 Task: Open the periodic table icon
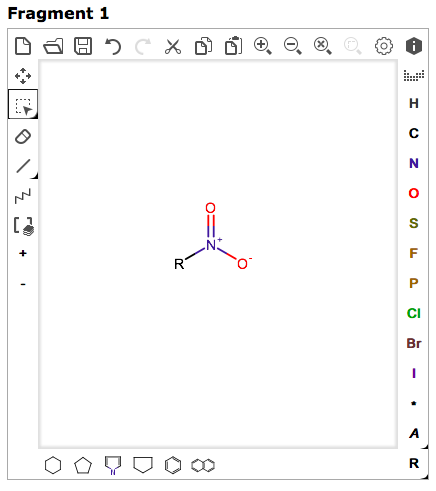tap(414, 76)
